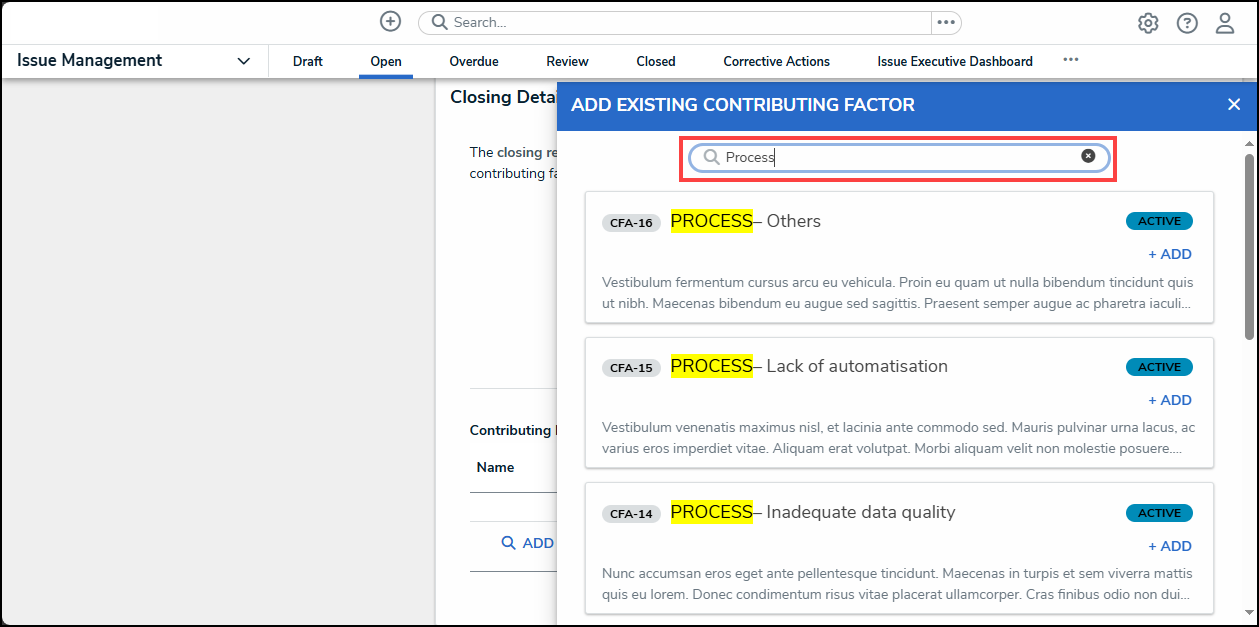Switch to the Closed tab

tap(655, 61)
